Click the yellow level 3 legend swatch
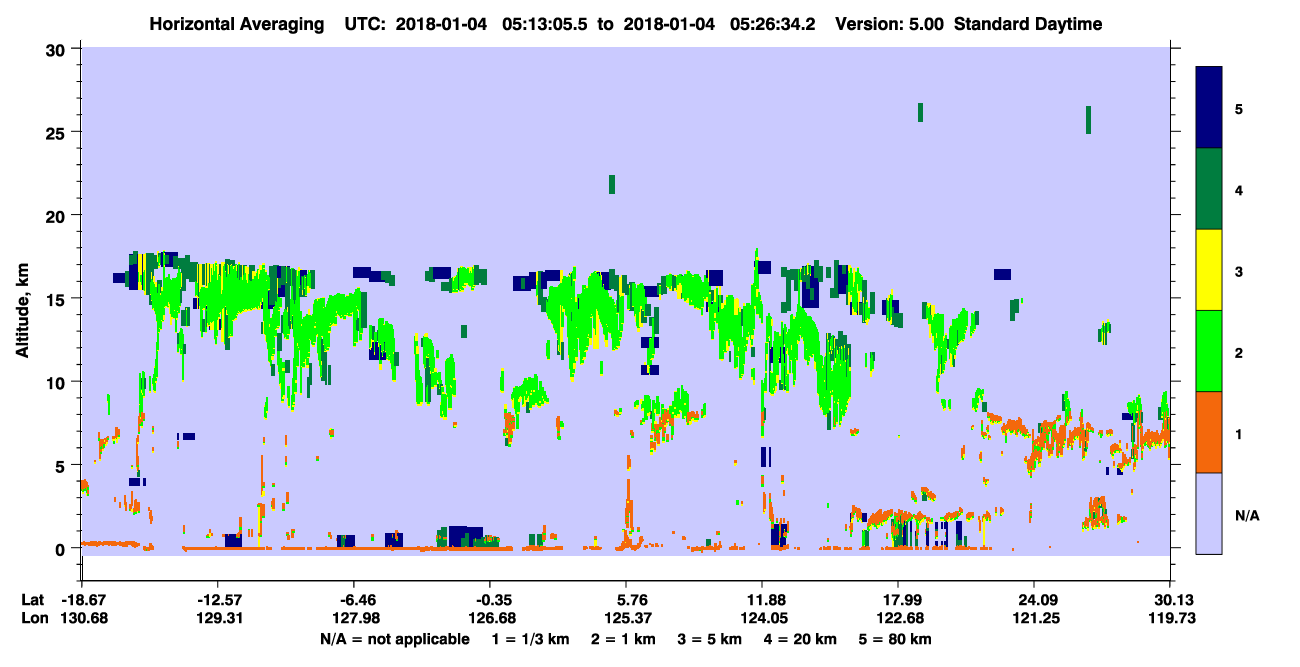The width and height of the screenshot is (1300, 667). (1209, 270)
